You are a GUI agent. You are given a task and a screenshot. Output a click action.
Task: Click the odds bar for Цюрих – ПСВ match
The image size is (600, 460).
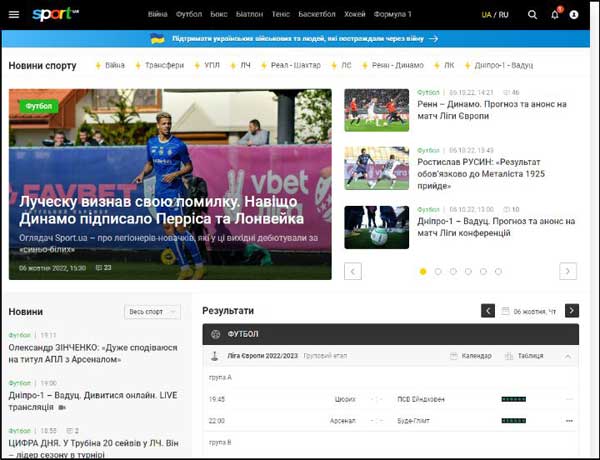tap(514, 399)
